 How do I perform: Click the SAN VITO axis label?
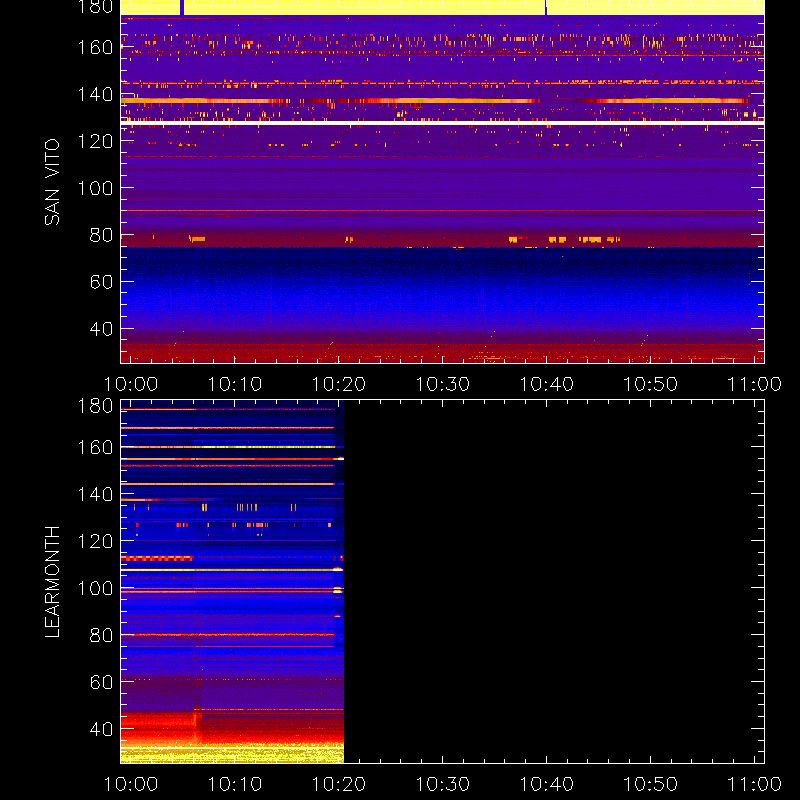pyautogui.click(x=52, y=182)
